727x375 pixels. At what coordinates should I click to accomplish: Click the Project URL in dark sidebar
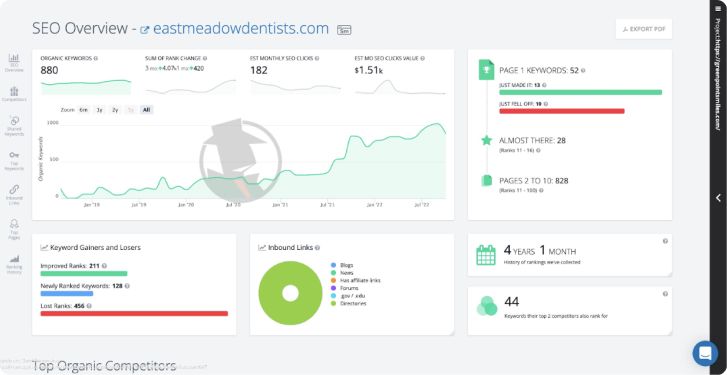[x=718, y=75]
